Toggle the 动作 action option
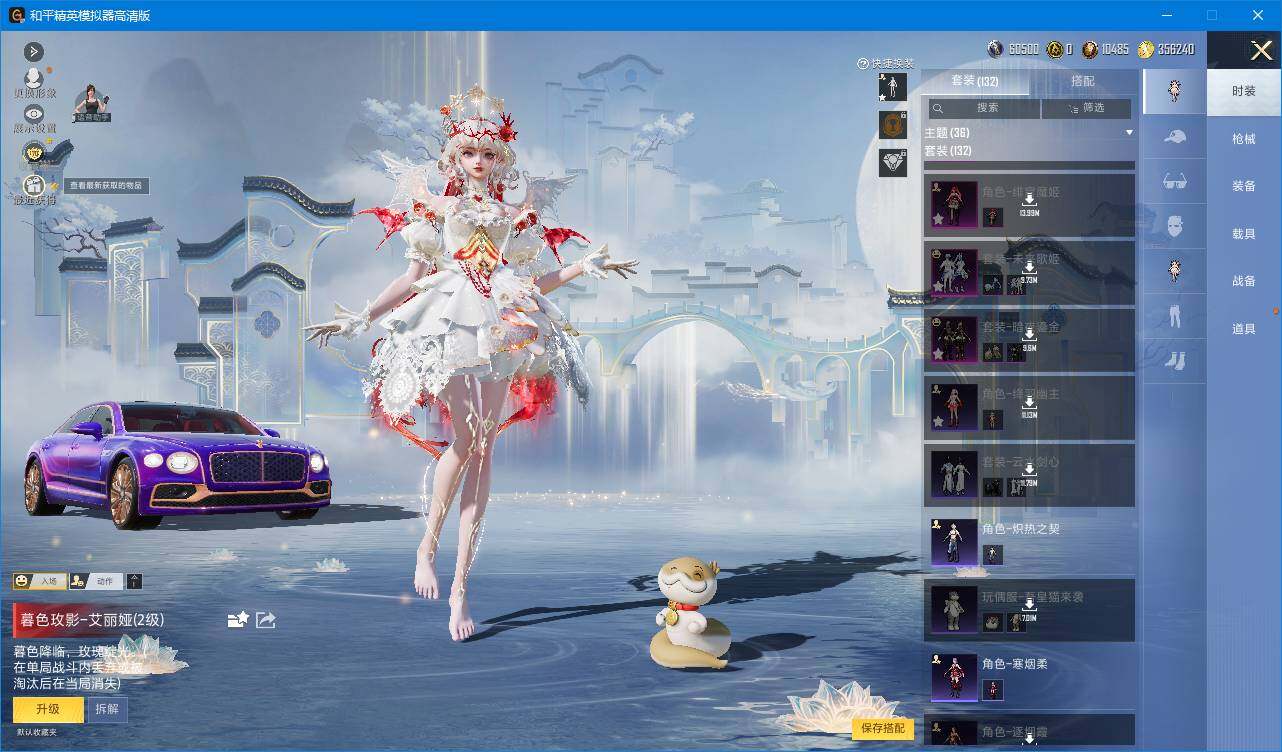 (x=96, y=581)
